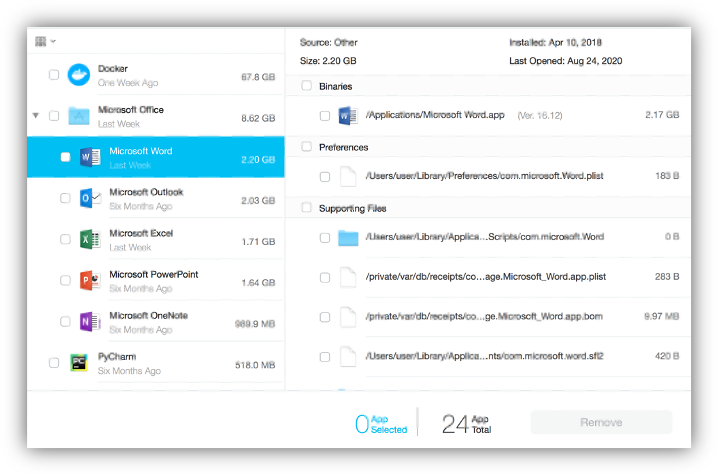The height and width of the screenshot is (474, 718).
Task: Click the Microsoft Outlook app icon
Action: [90, 198]
